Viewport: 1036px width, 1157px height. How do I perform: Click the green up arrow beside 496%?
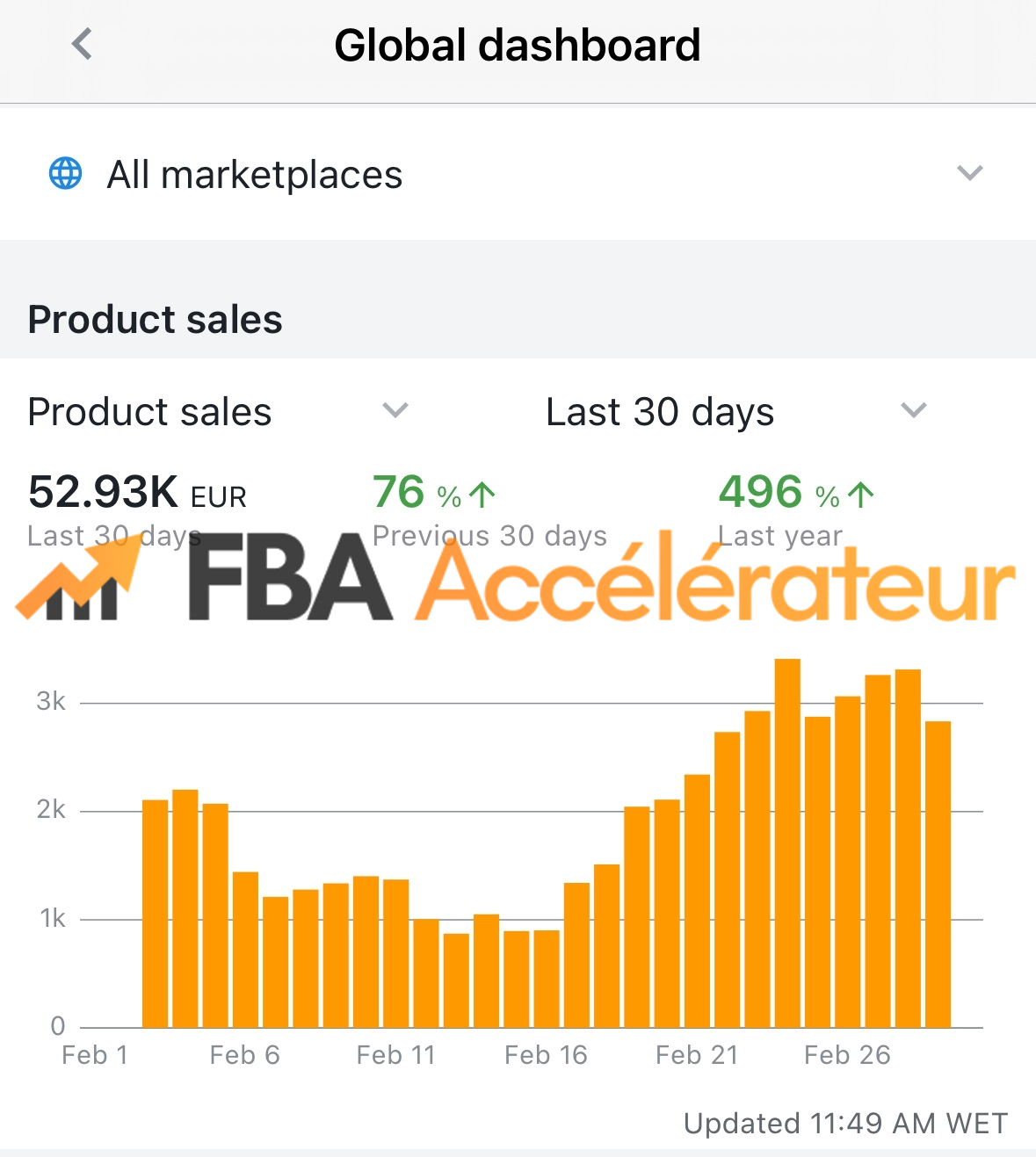coord(861,495)
